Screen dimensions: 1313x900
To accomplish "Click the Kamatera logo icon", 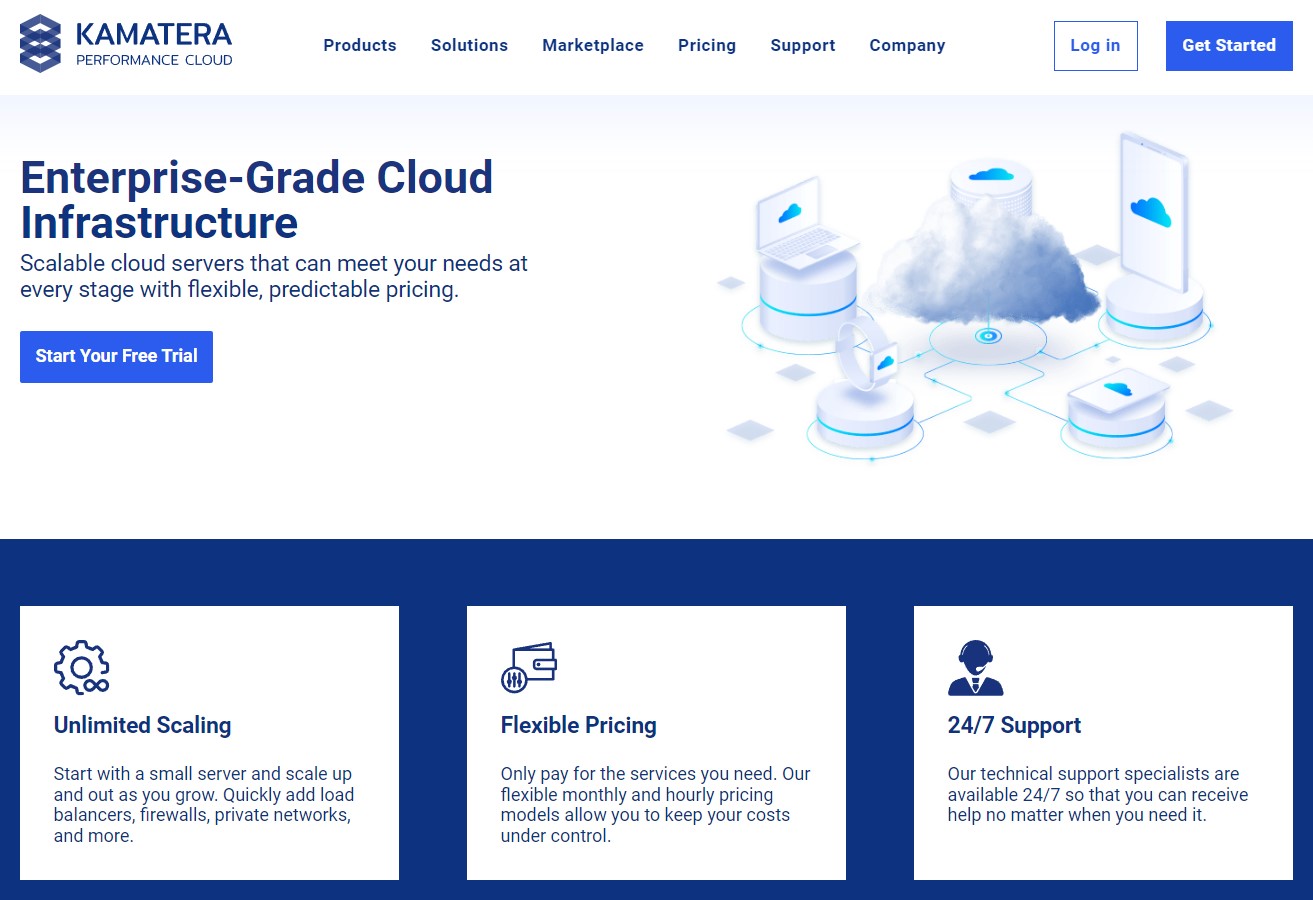I will [41, 44].
